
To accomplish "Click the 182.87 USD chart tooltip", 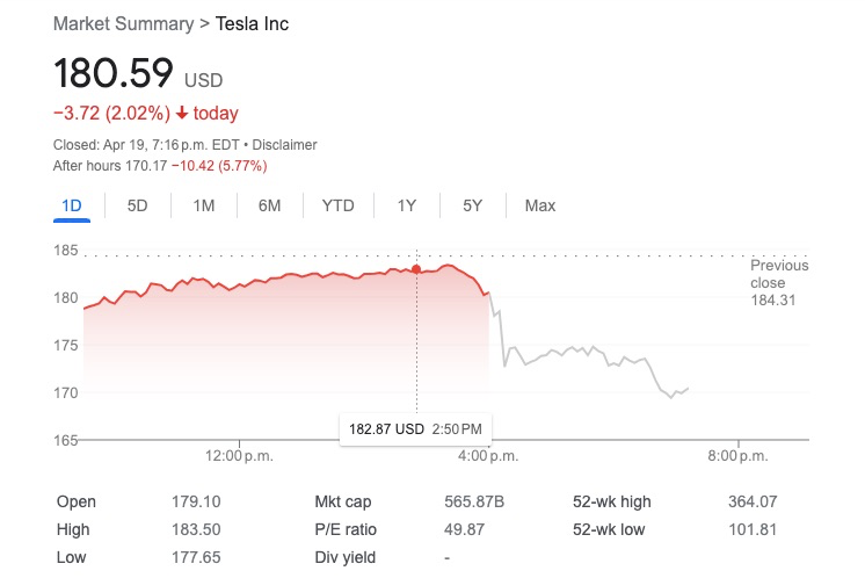I will tap(415, 429).
